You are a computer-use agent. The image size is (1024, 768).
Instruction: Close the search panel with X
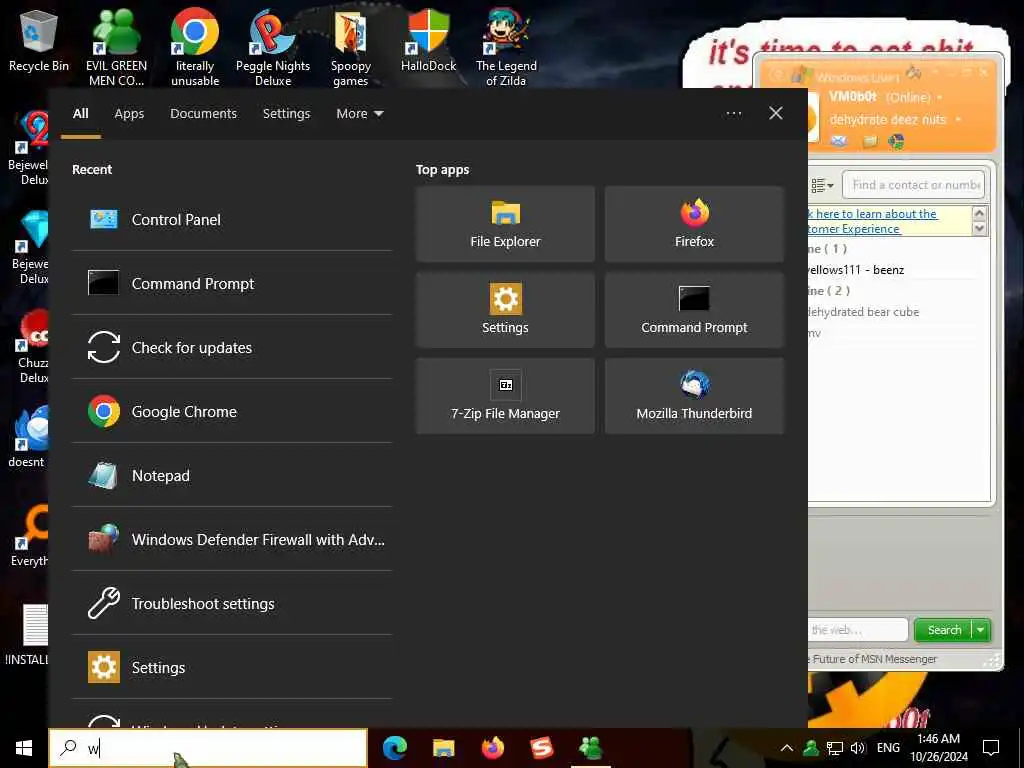(x=776, y=114)
